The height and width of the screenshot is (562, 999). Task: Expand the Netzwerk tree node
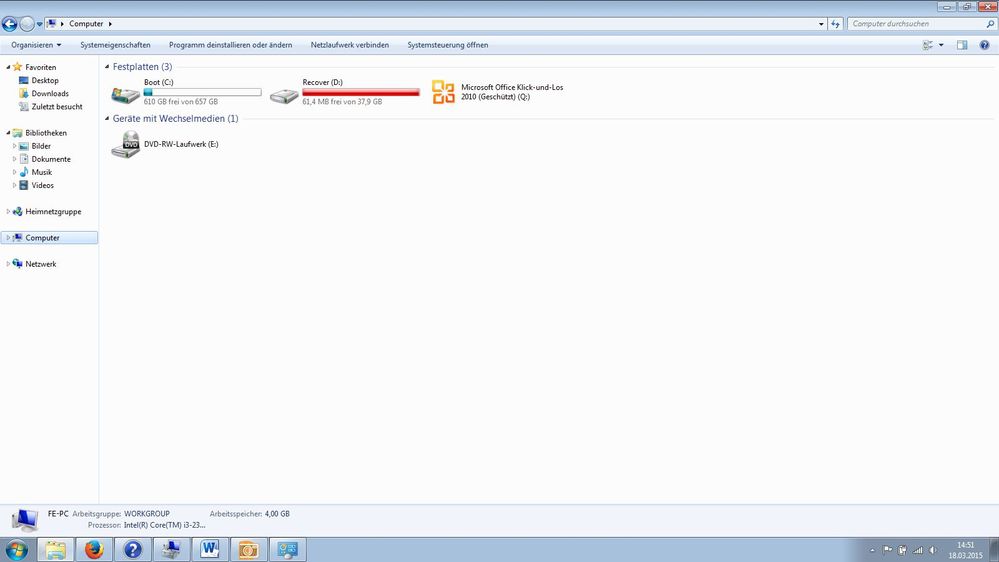[8, 264]
